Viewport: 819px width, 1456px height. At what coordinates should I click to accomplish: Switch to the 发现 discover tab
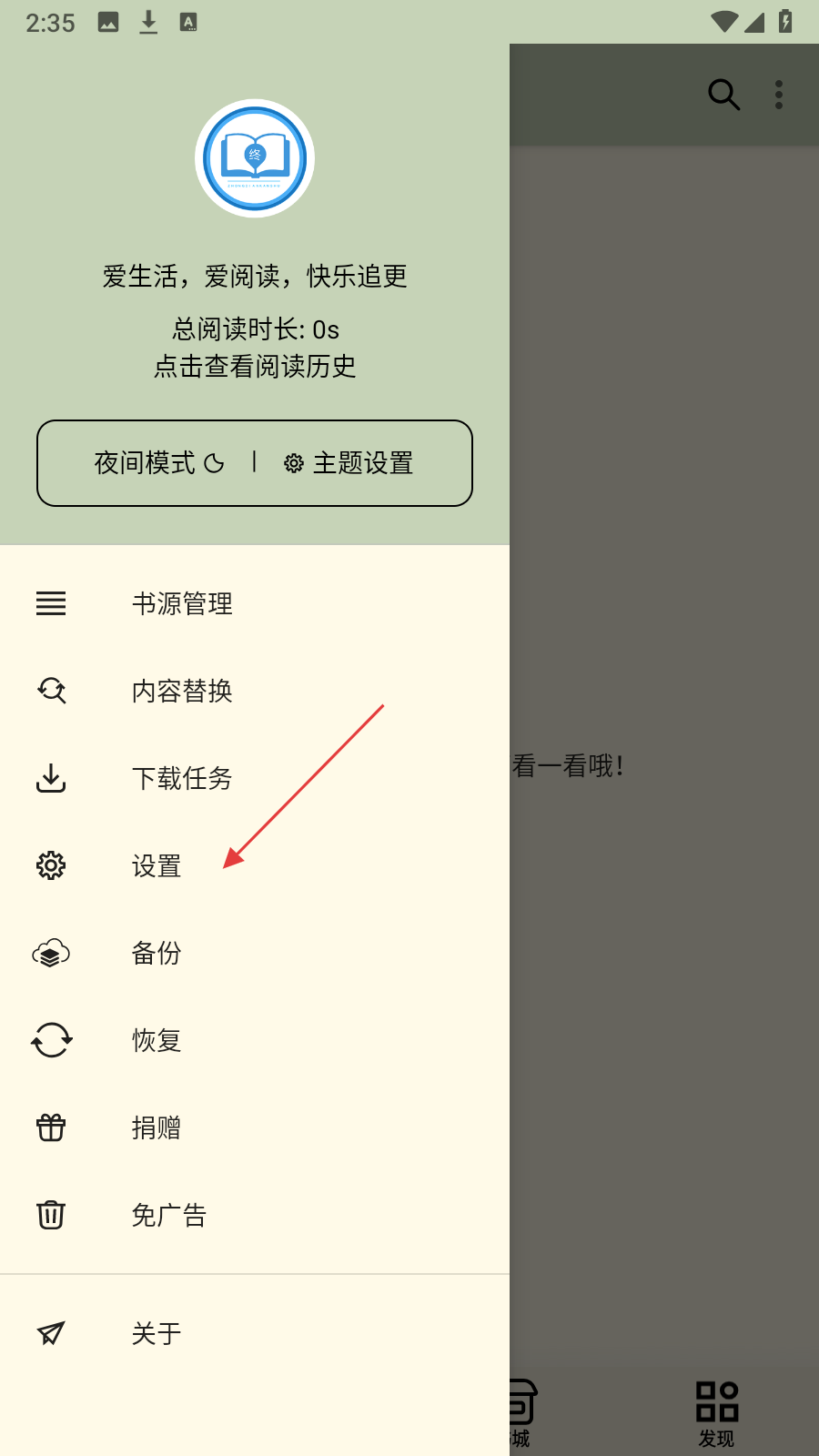tap(716, 1413)
